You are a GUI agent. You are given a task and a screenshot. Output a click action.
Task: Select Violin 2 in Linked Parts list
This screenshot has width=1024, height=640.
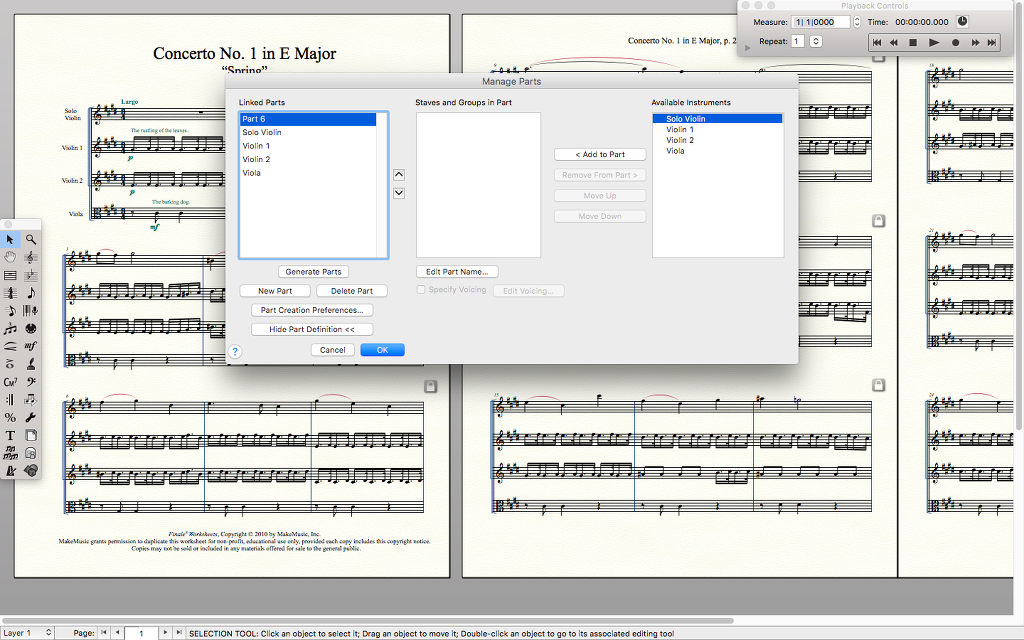click(256, 159)
